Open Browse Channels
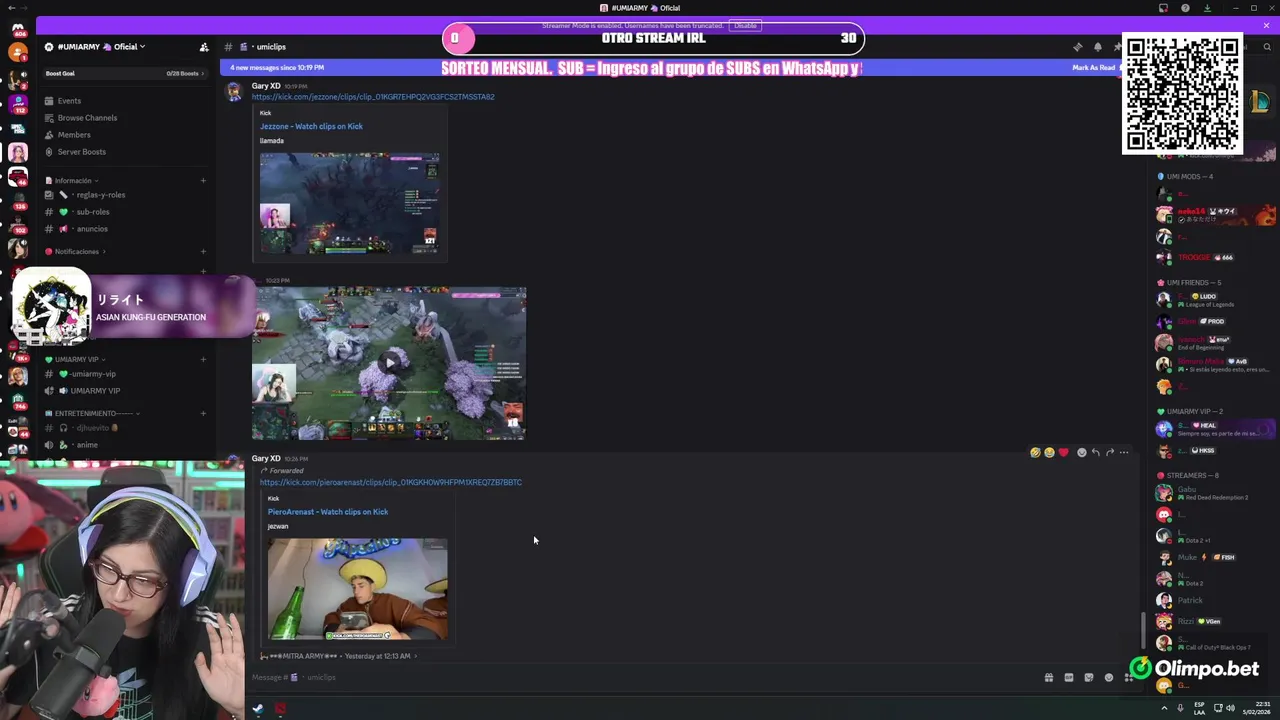Screen dimensions: 1280x720 tap(87, 118)
